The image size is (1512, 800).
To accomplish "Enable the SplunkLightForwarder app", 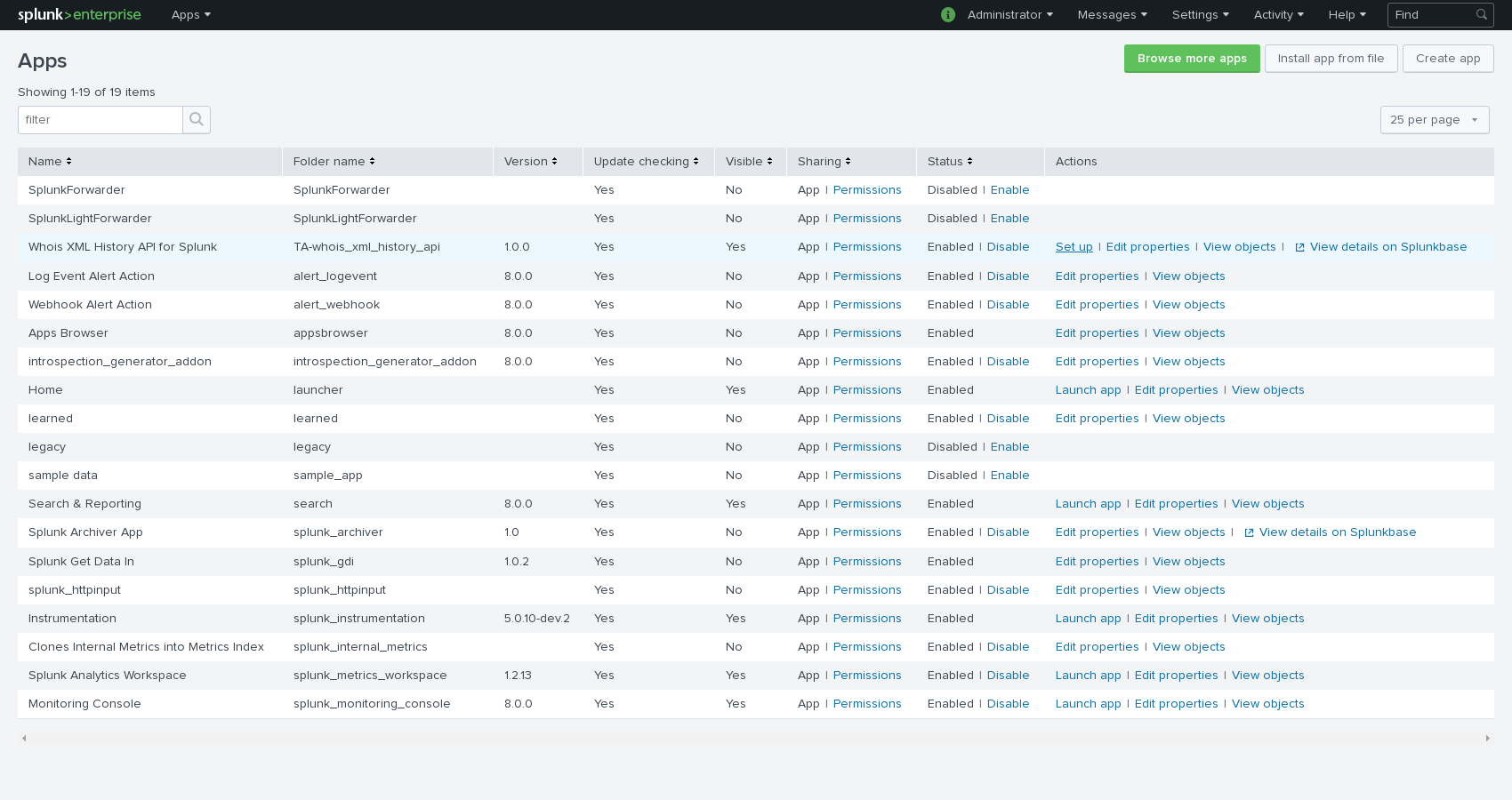I will point(1009,219).
